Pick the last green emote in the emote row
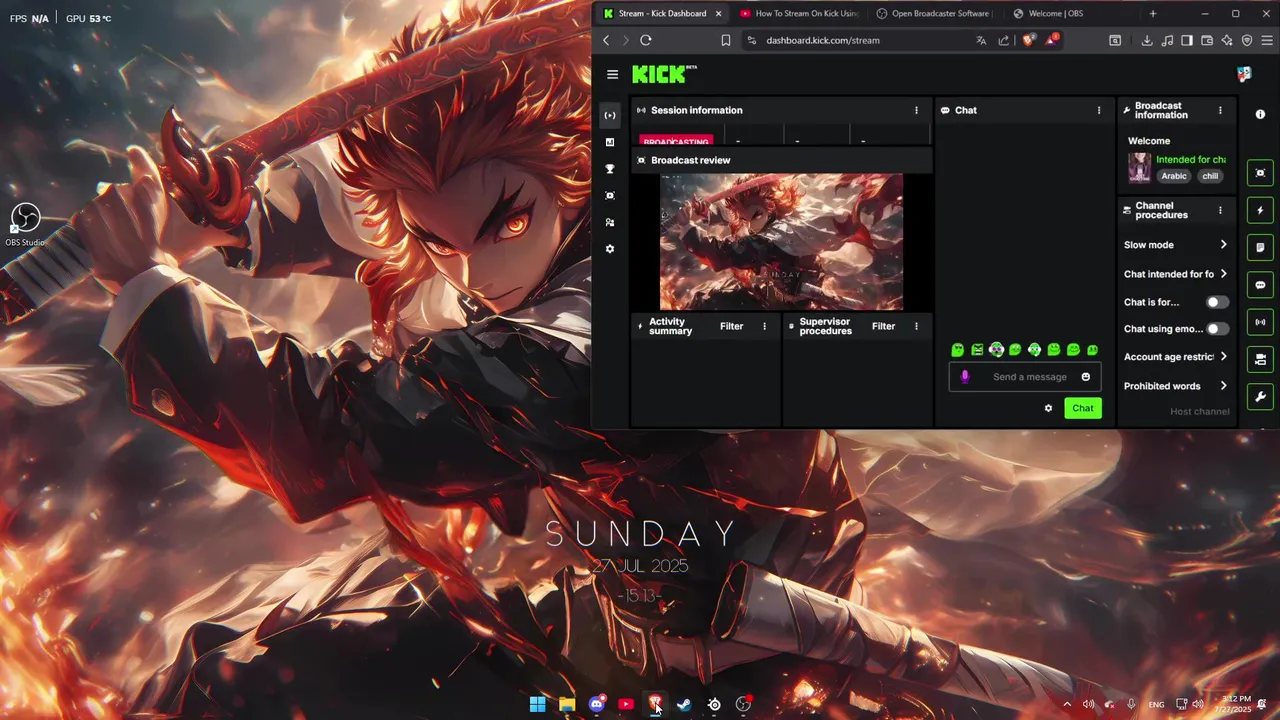This screenshot has width=1280, height=720. (x=1092, y=350)
